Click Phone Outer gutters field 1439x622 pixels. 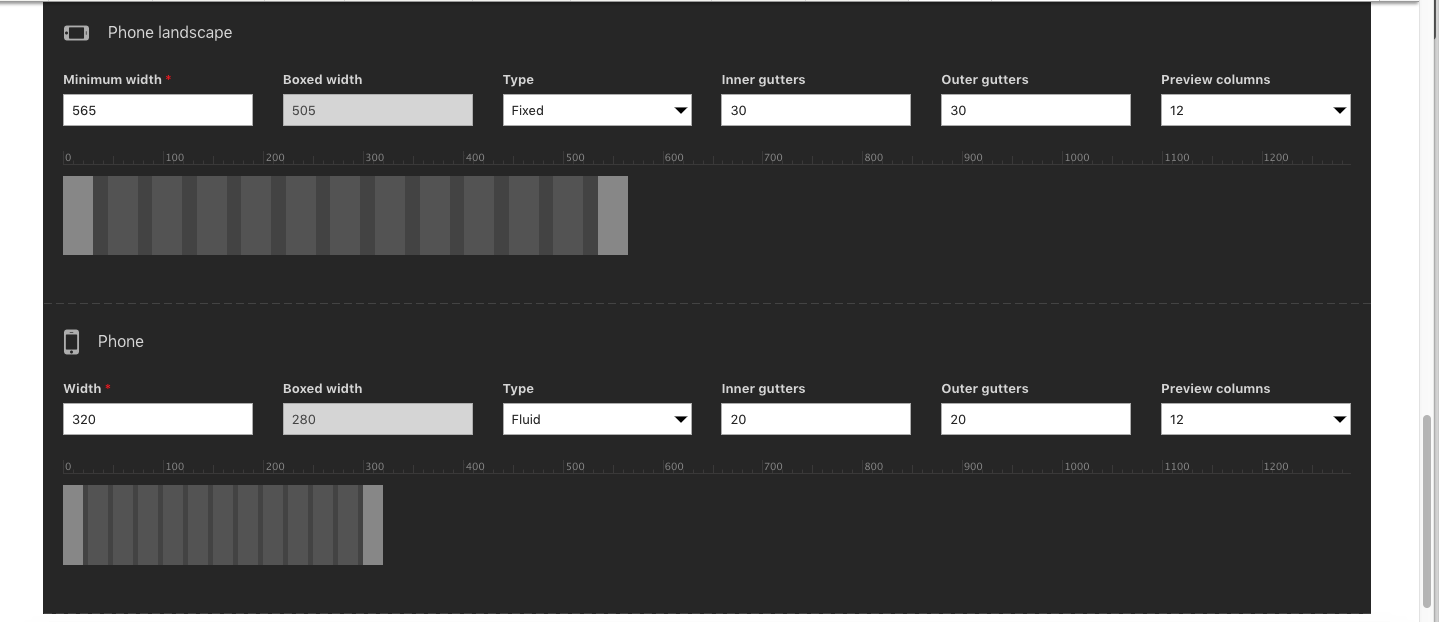(x=1035, y=419)
